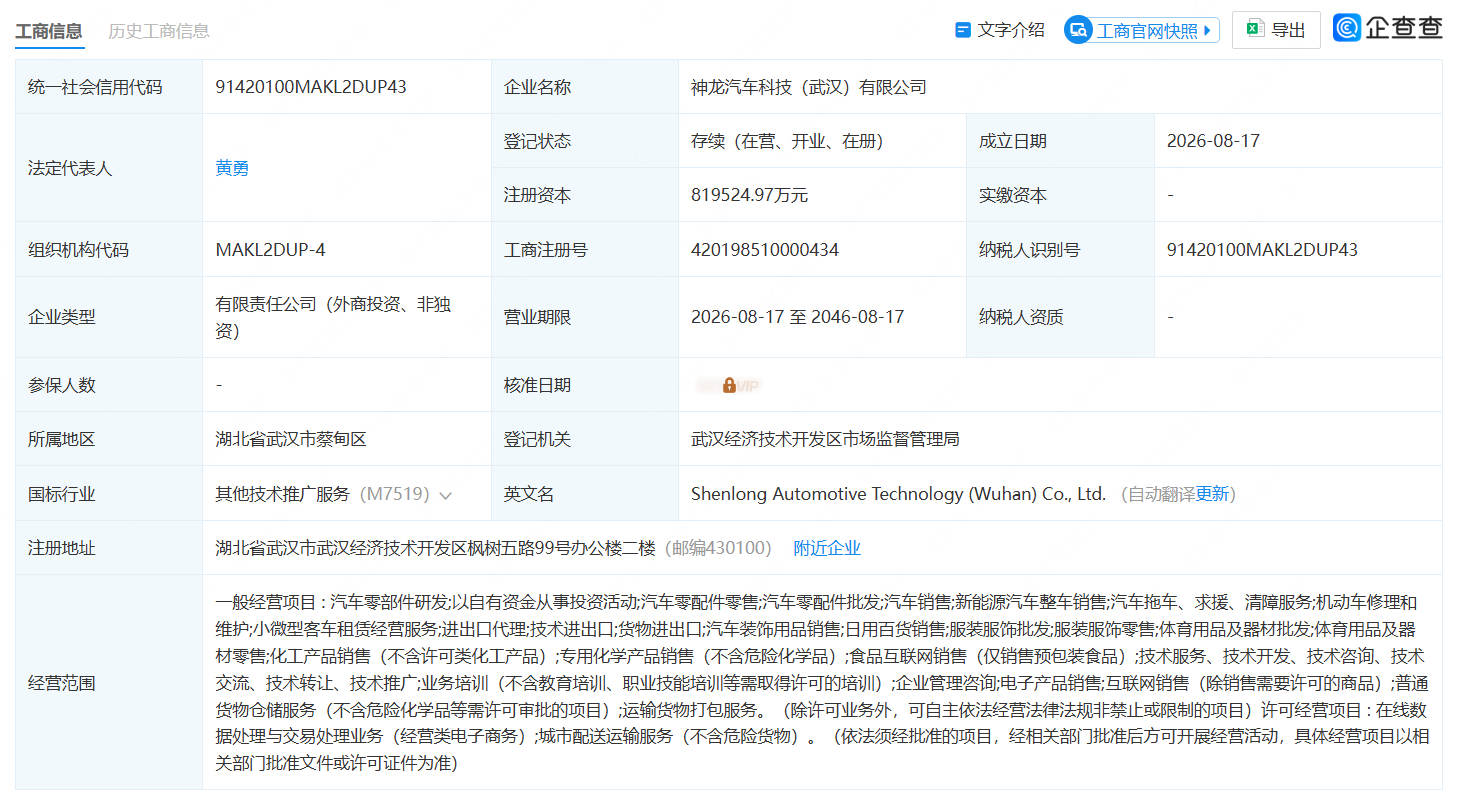
Task: Switch to 工商信息 tab
Action: coord(49,31)
